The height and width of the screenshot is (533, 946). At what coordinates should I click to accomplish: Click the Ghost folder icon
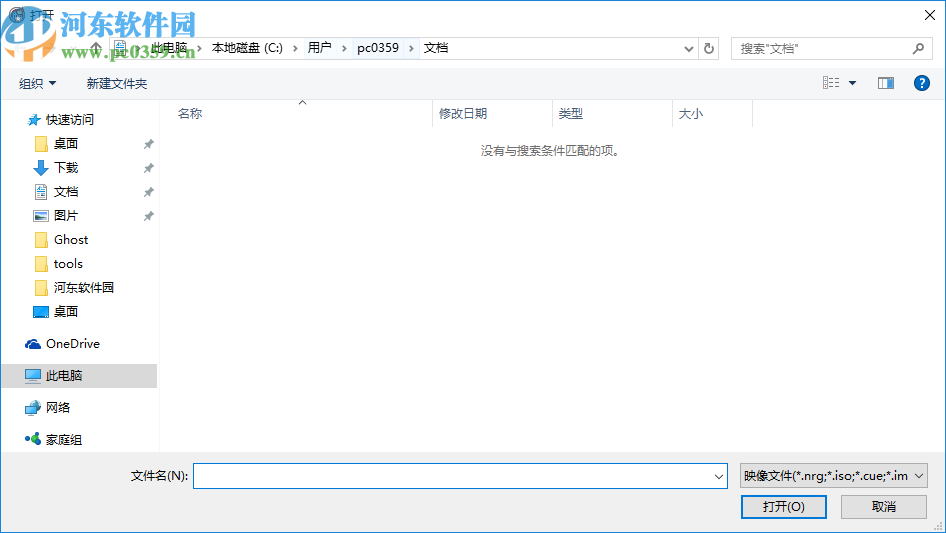(41, 240)
